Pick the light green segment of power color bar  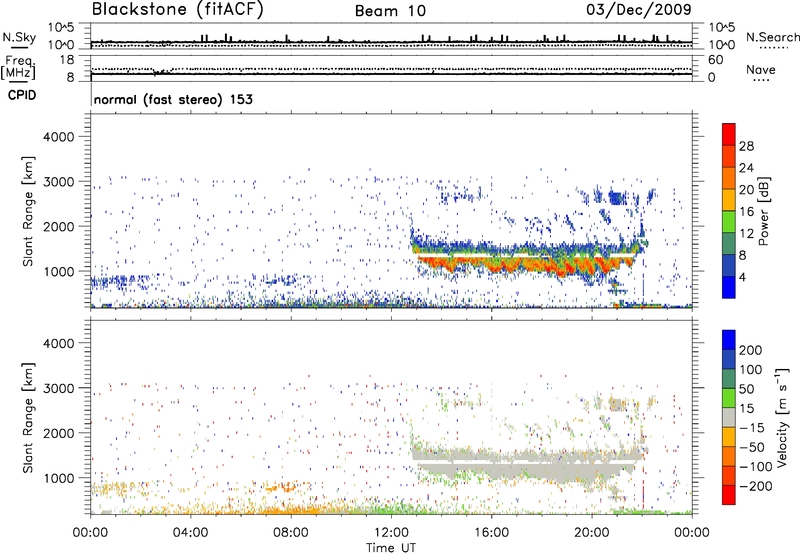pos(729,222)
